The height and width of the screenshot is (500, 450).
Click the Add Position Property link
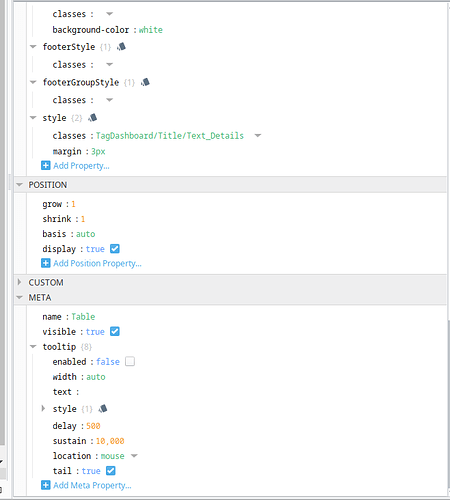click(97, 263)
